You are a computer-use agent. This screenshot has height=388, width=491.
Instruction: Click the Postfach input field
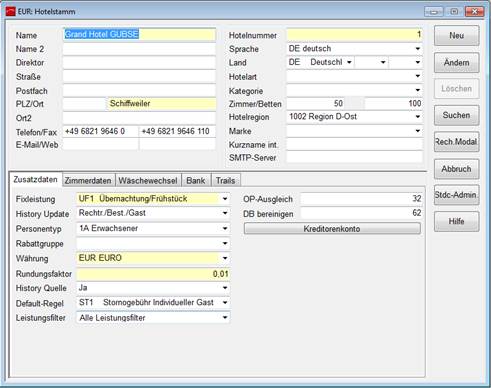point(139,90)
